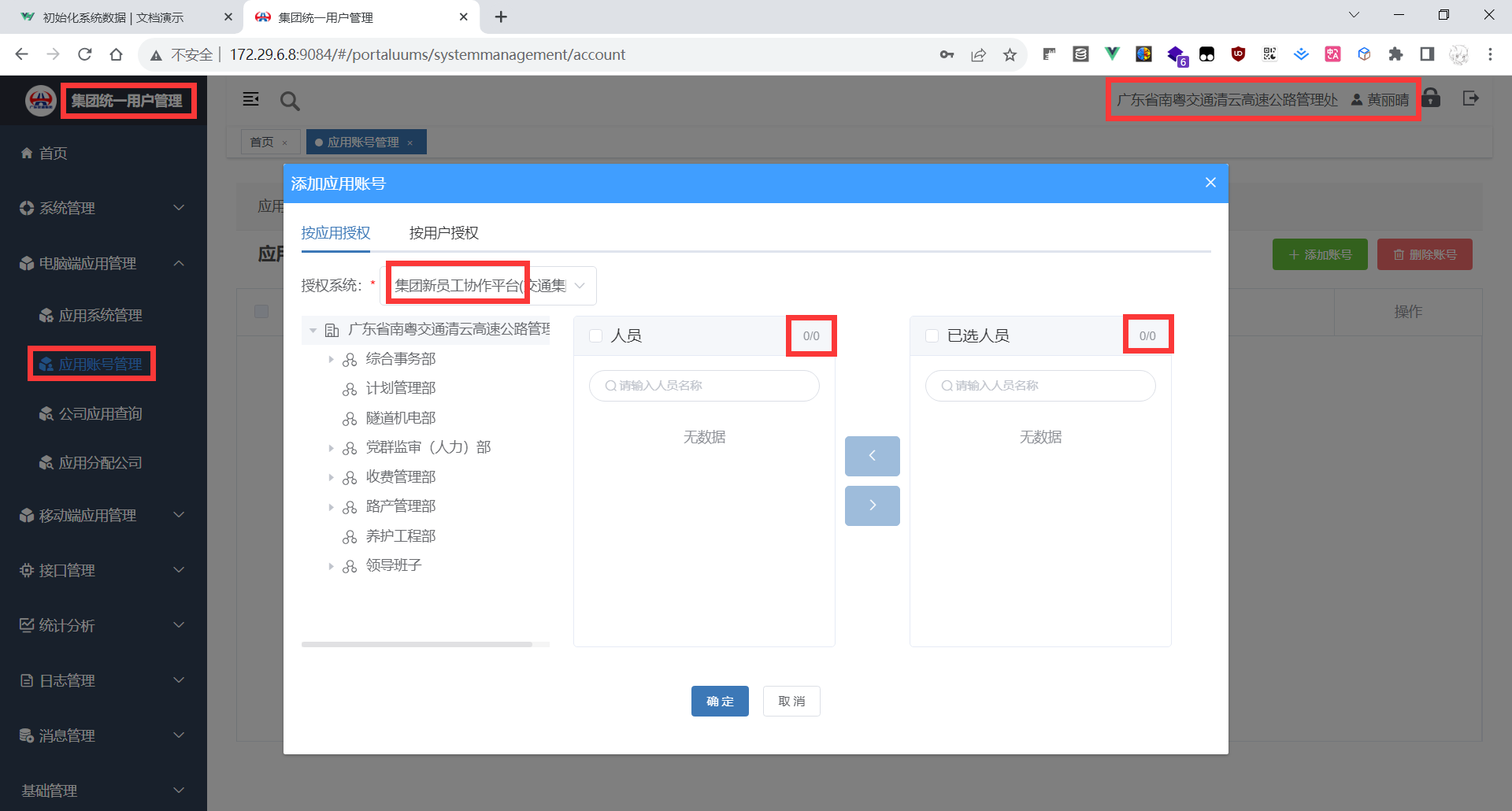
Task: Open the browser extensions puzzle icon
Action: point(1395,54)
